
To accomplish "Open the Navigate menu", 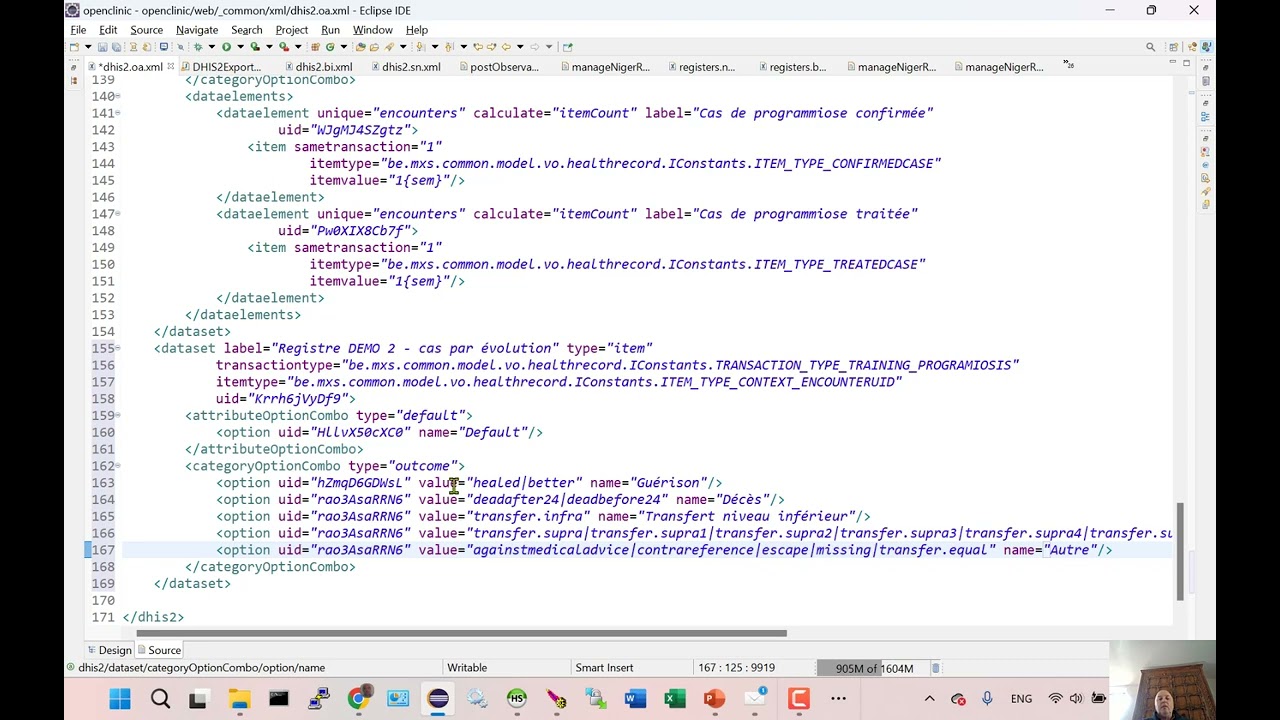I will [197, 30].
